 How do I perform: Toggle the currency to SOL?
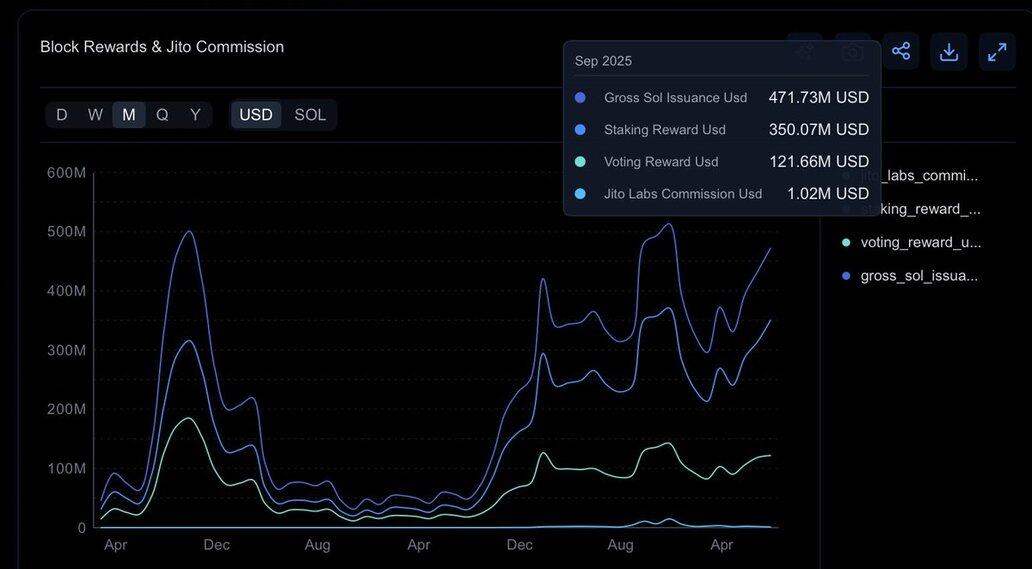(310, 115)
